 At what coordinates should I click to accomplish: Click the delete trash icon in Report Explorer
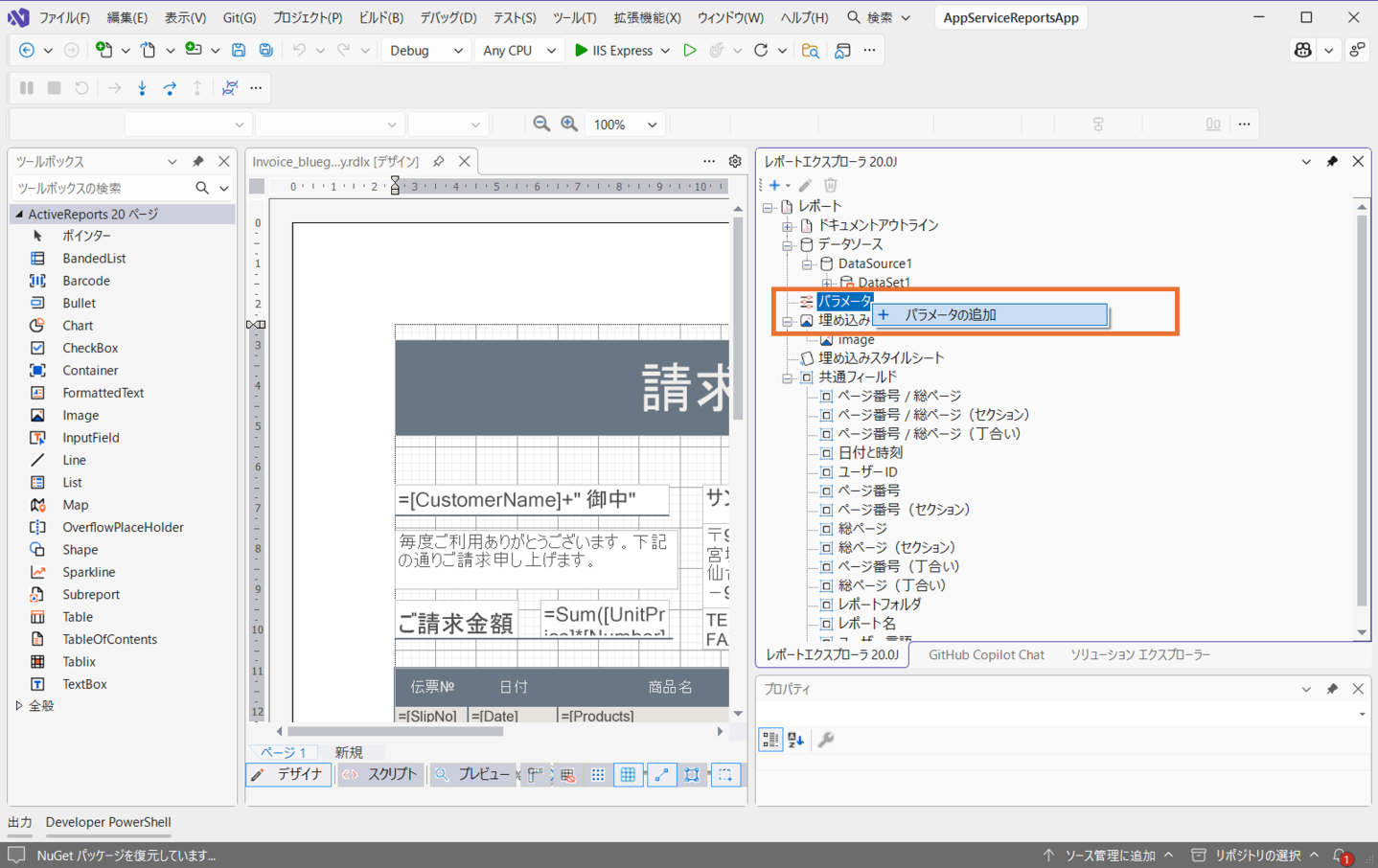coord(831,185)
